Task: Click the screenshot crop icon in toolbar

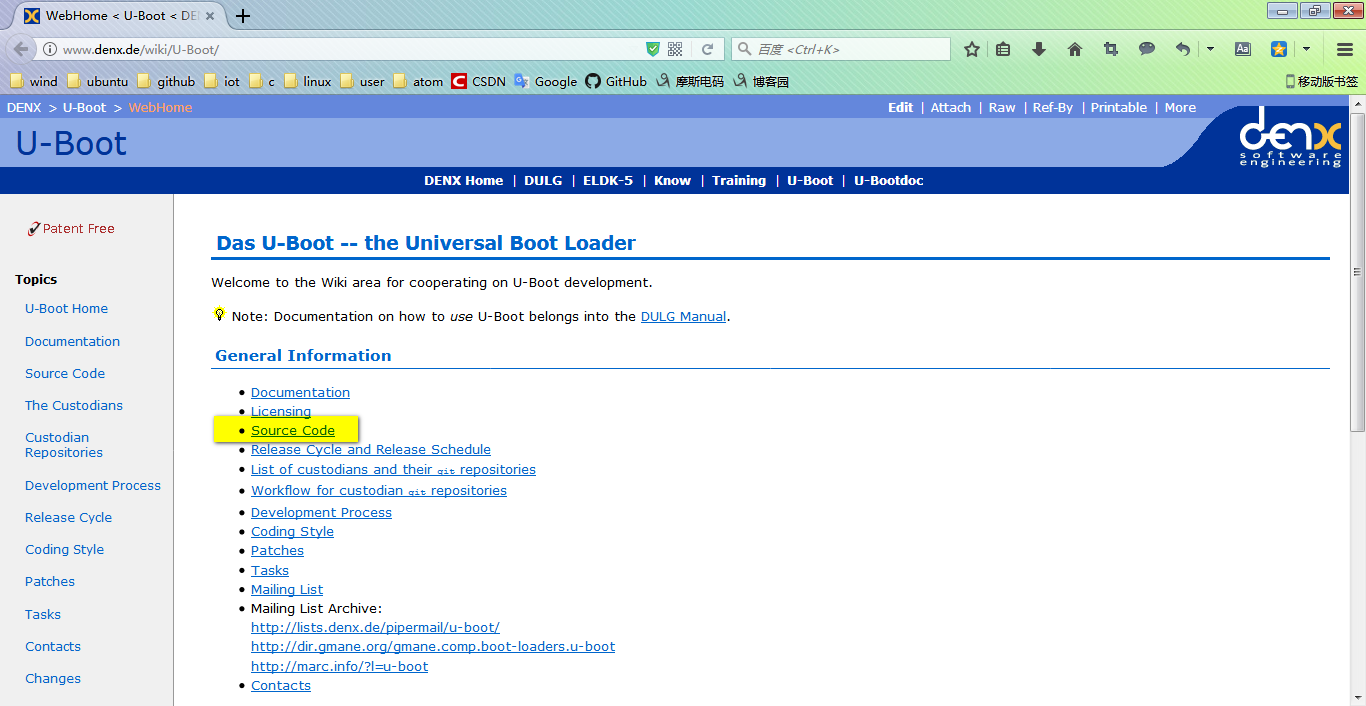Action: [1111, 49]
